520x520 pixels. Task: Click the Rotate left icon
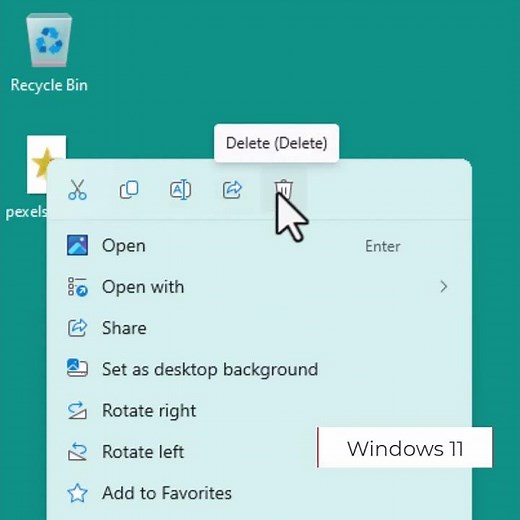[x=77, y=451]
